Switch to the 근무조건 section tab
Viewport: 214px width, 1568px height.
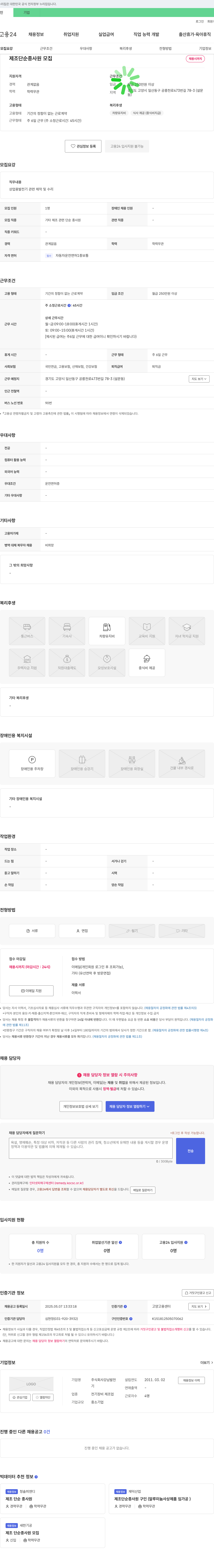(x=46, y=49)
